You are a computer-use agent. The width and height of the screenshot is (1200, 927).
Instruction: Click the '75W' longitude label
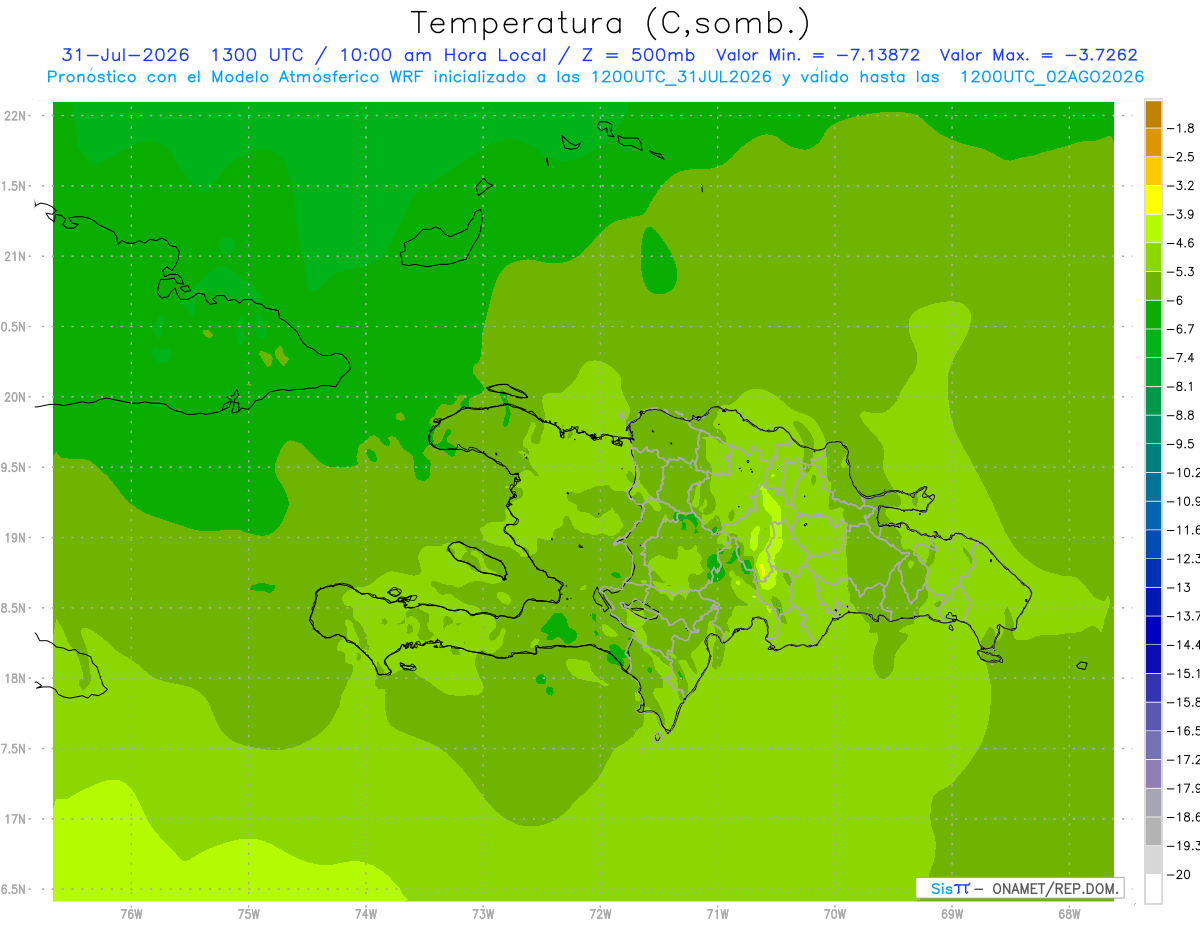249,914
